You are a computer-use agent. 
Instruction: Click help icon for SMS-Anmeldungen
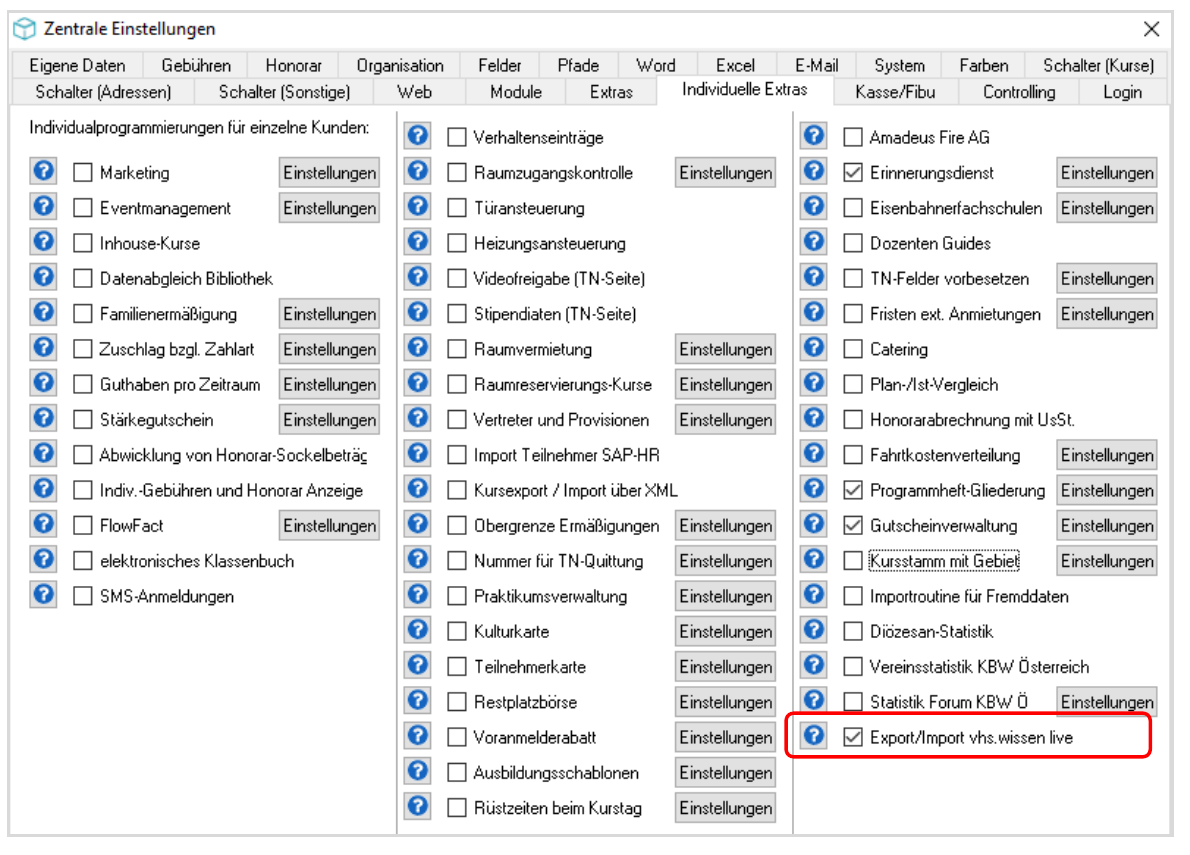[44, 595]
